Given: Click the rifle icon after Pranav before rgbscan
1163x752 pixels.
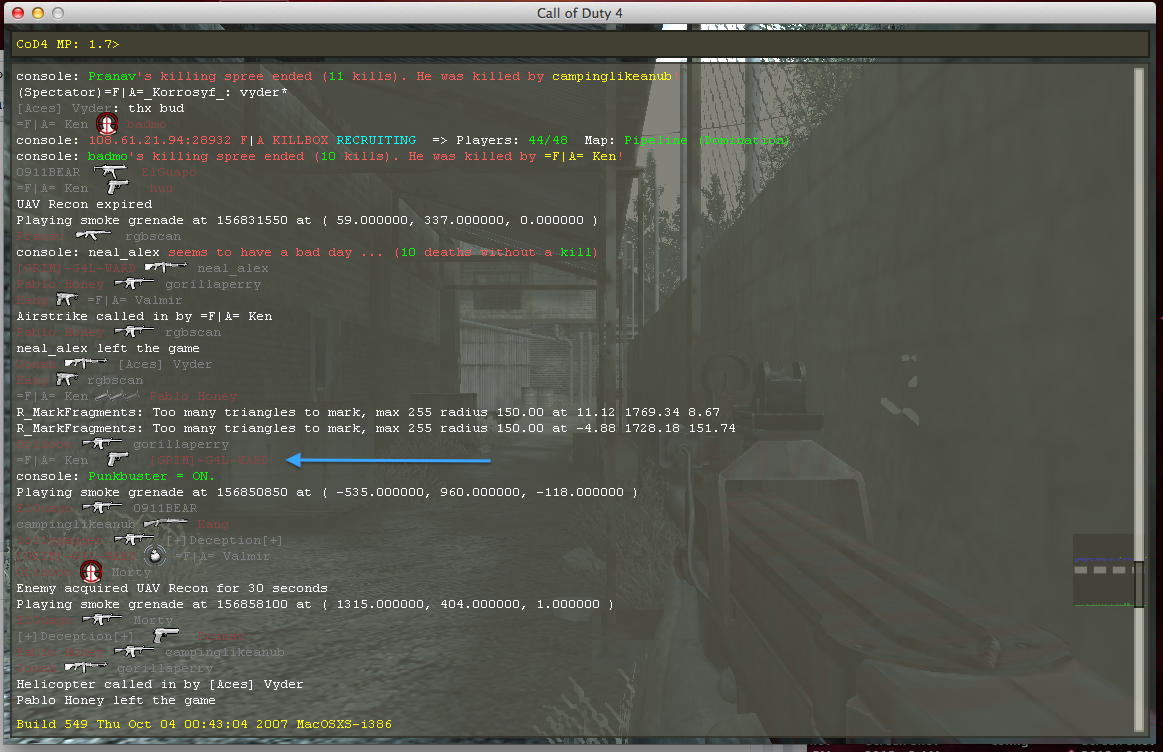Looking at the screenshot, I should click(93, 235).
